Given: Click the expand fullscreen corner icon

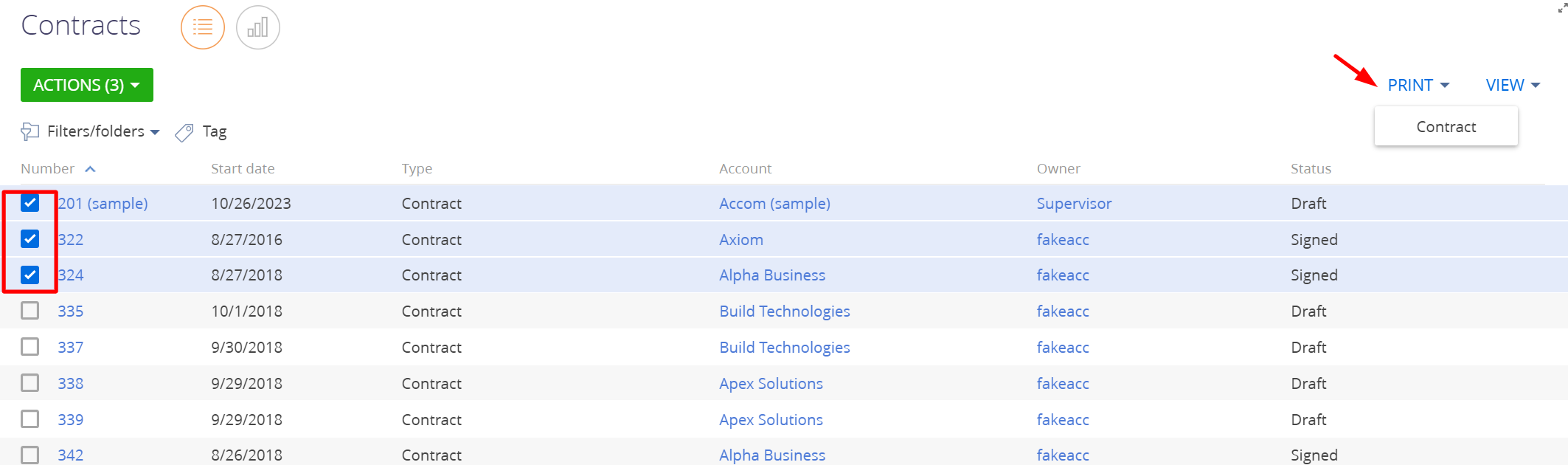Looking at the screenshot, I should coord(1562,7).
